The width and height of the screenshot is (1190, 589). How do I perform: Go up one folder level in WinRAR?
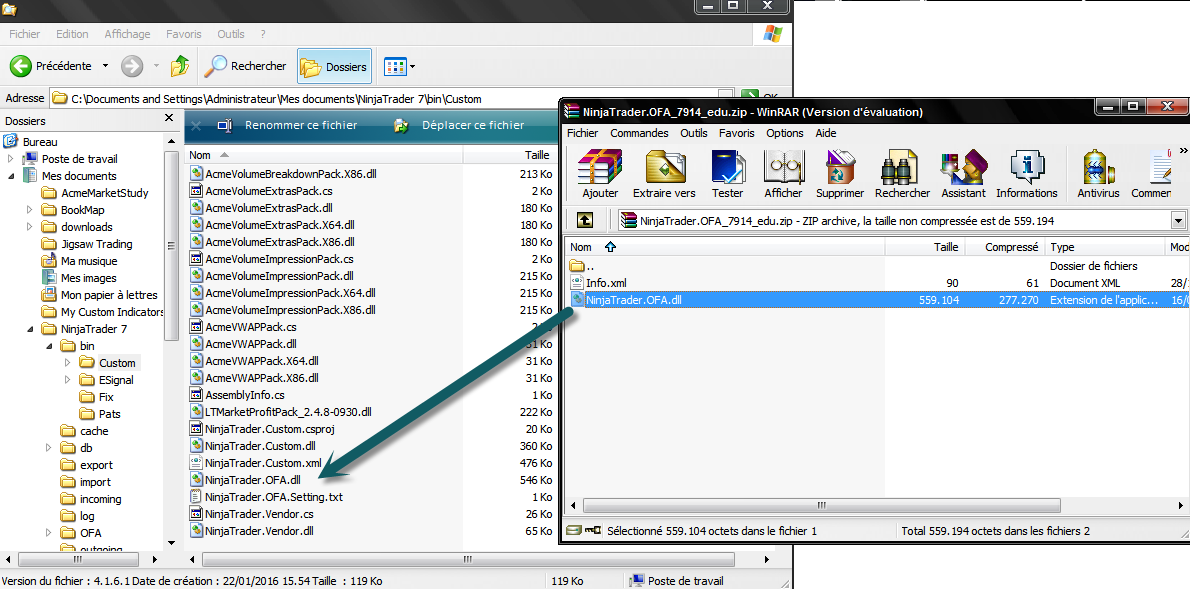(584, 220)
